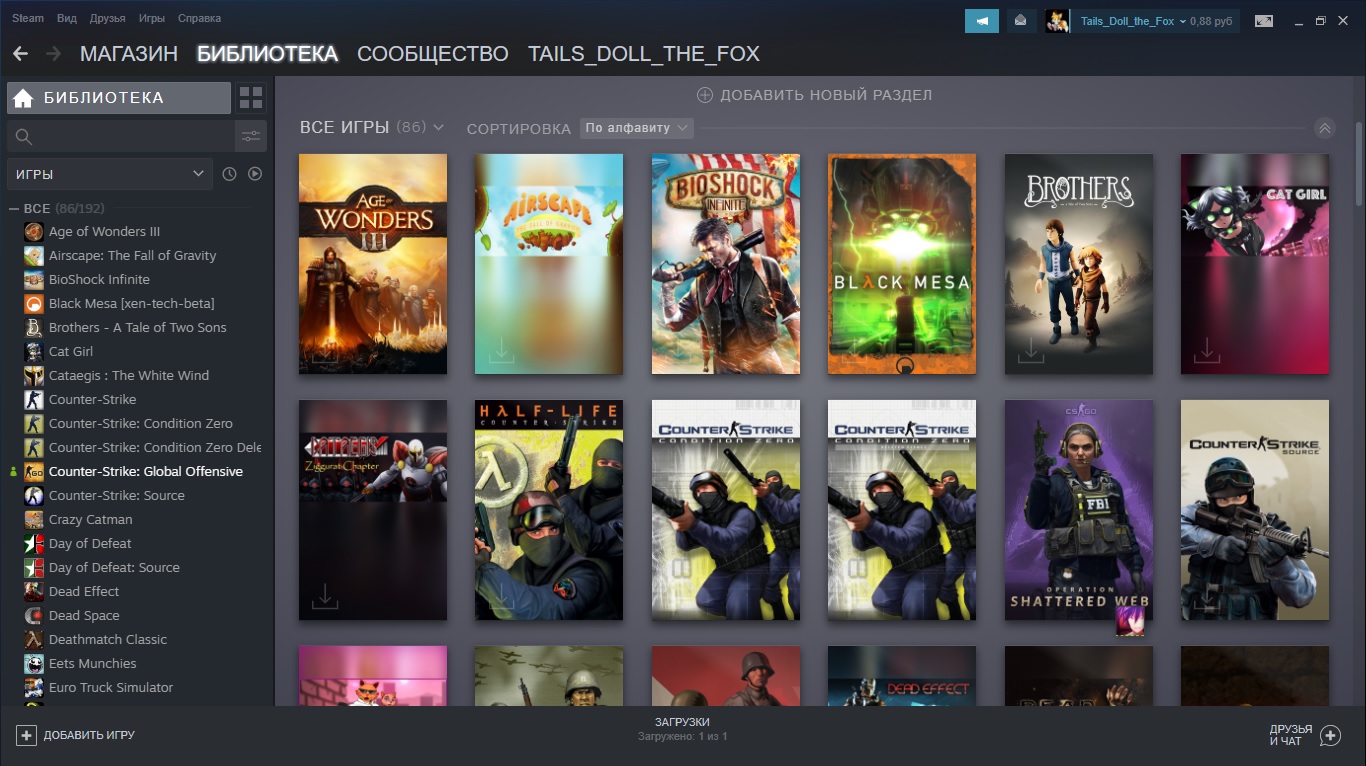This screenshot has width=1366, height=766.
Task: Click the back navigation arrow
Action: [20, 53]
